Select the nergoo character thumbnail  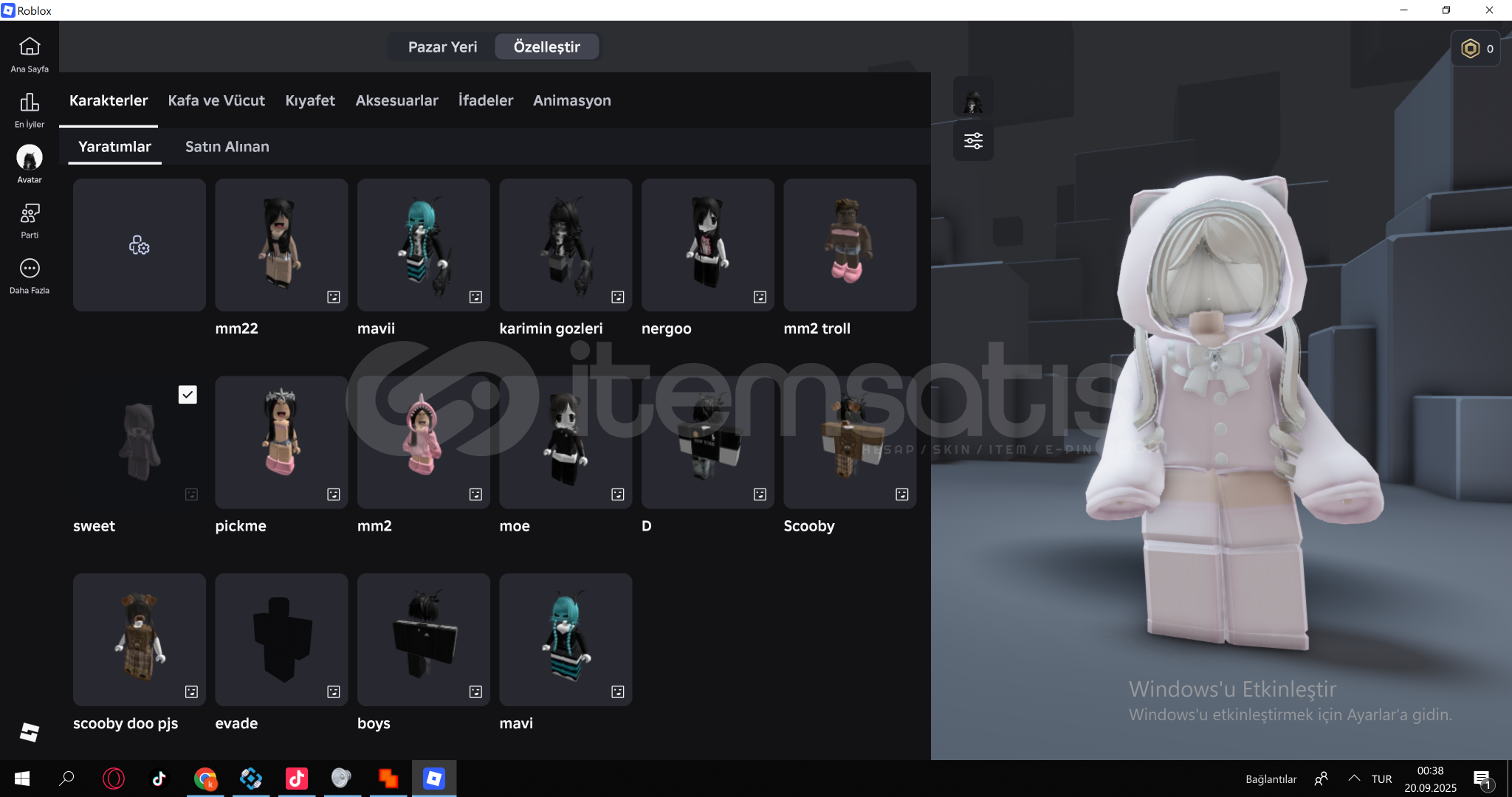(708, 245)
